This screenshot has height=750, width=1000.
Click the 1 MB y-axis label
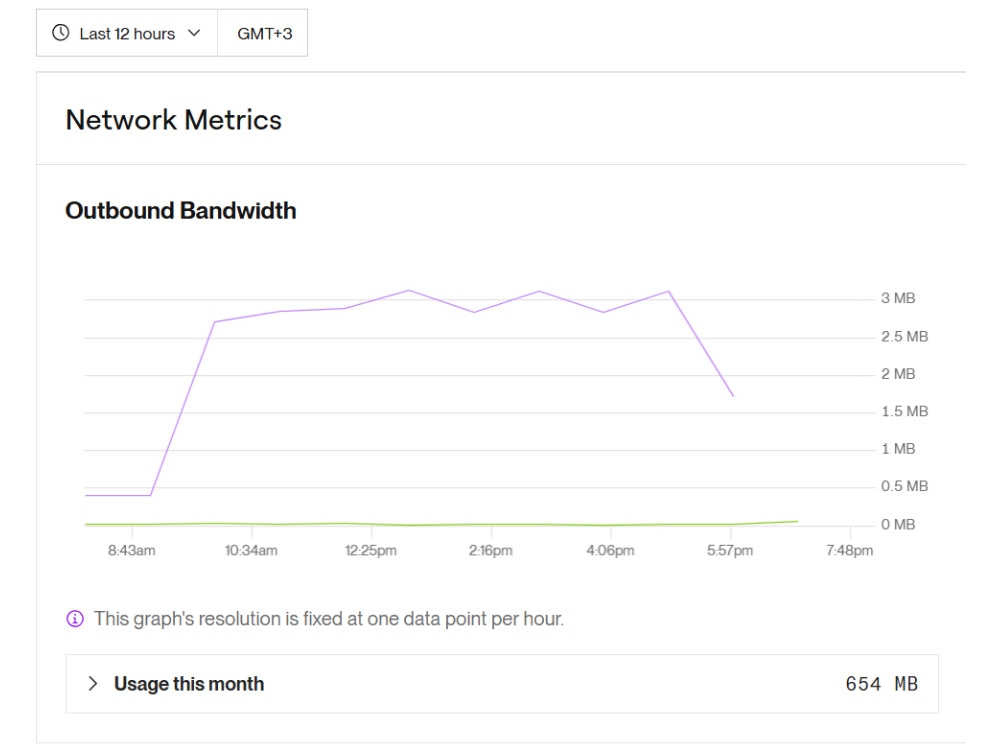tap(898, 449)
